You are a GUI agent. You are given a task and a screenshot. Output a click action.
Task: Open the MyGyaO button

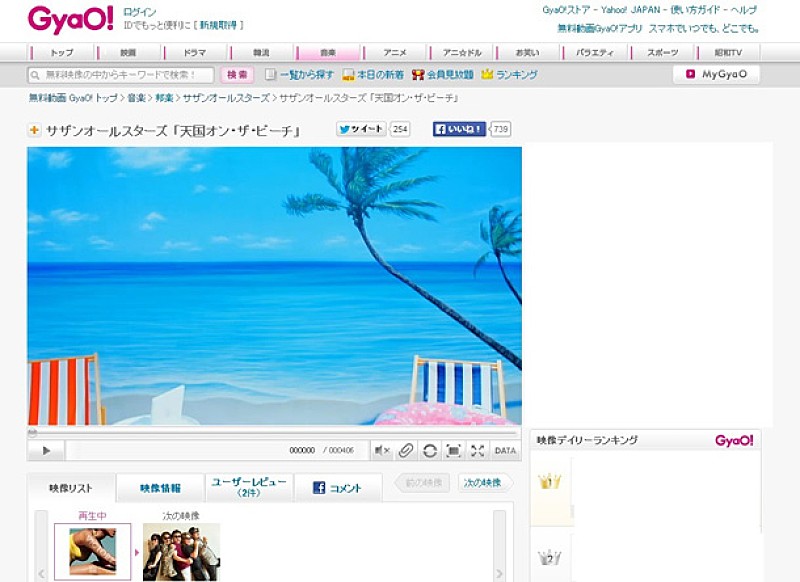[x=715, y=74]
